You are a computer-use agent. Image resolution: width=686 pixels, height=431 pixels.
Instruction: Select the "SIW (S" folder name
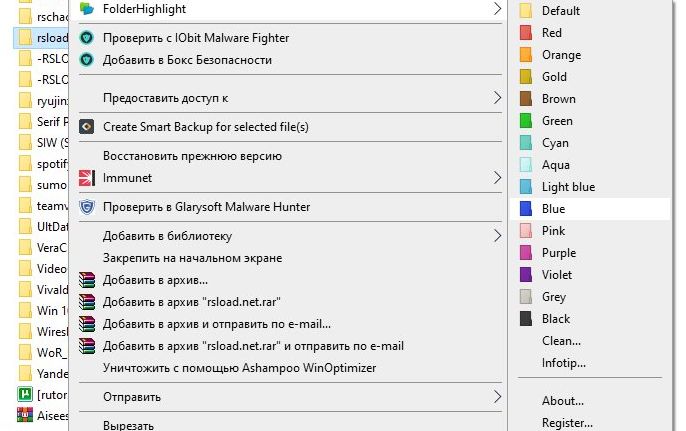pos(53,143)
